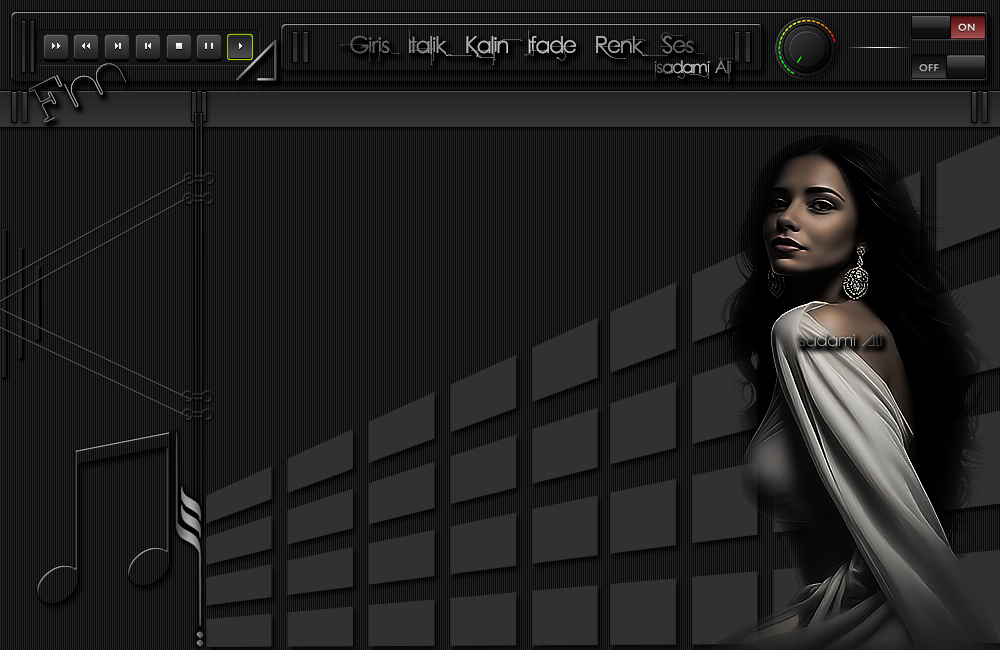
Task: Flip the OFF toggle switch
Action: (x=948, y=67)
